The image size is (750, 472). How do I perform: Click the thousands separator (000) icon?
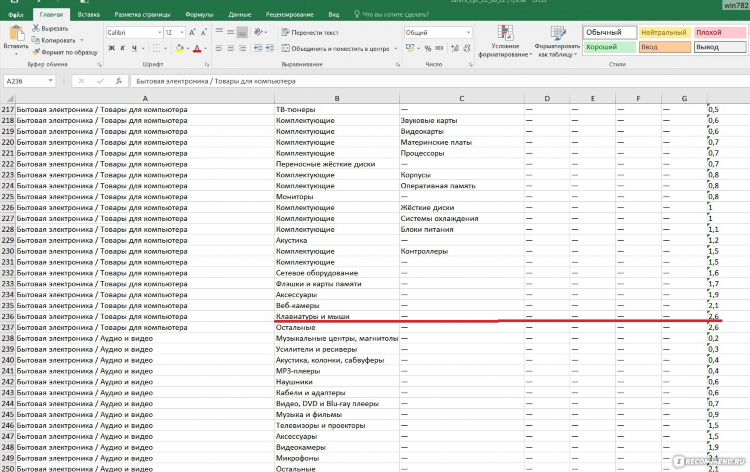point(439,48)
